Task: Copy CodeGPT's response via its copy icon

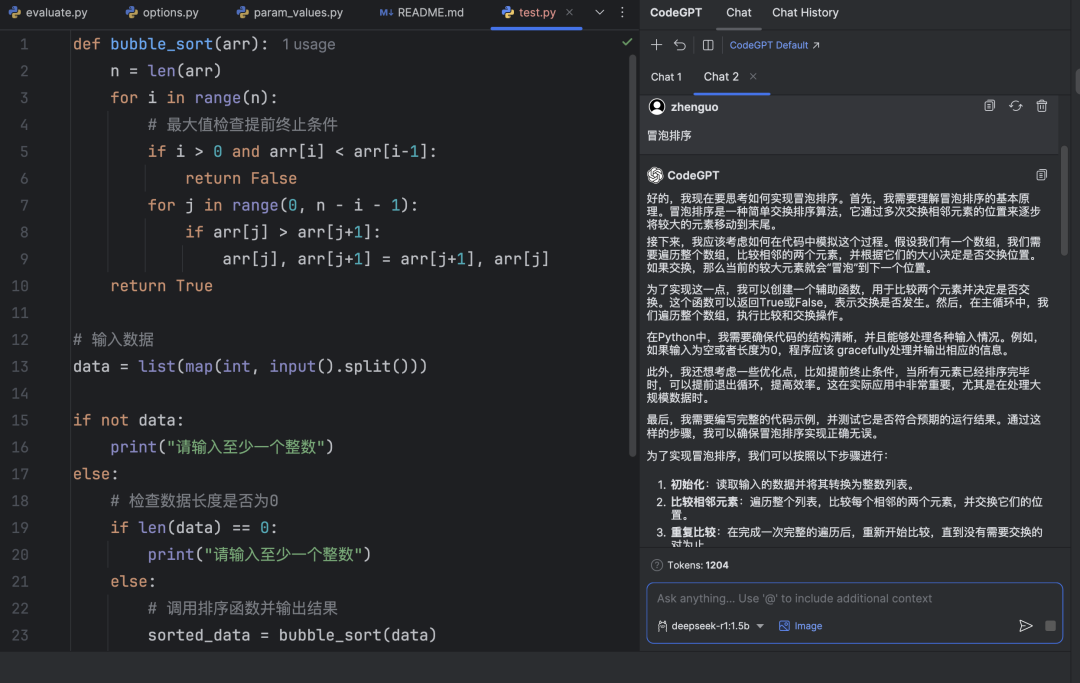Action: point(1041,174)
